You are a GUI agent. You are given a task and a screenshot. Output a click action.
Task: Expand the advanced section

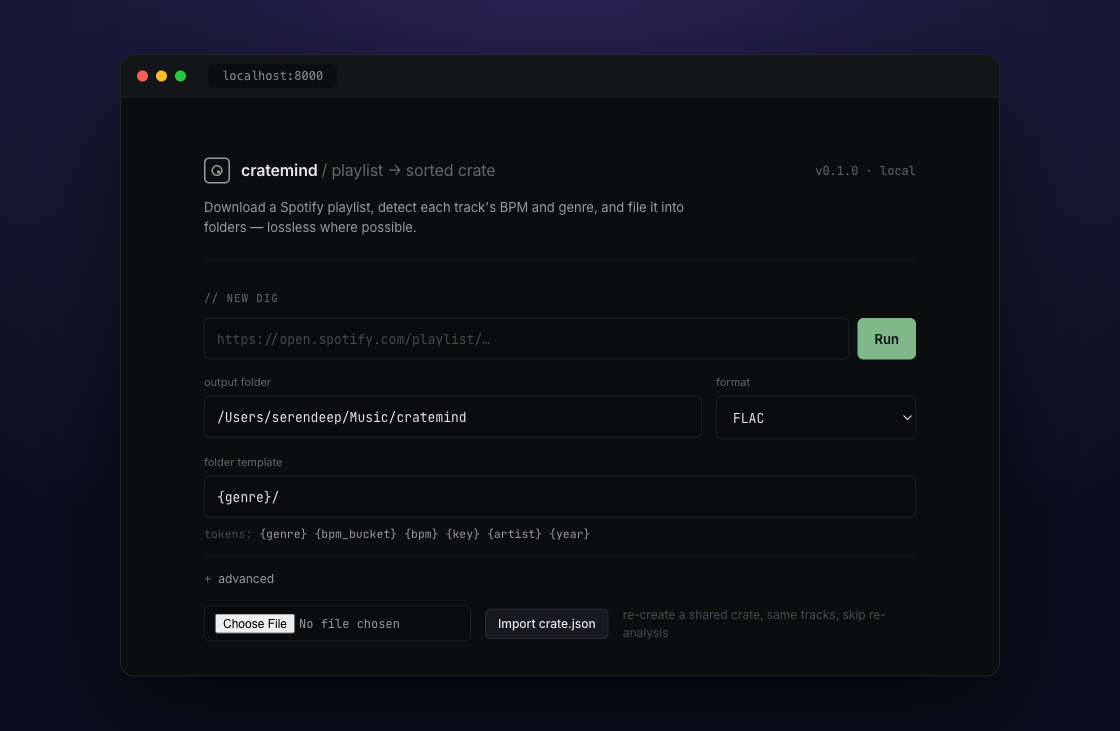click(239, 579)
